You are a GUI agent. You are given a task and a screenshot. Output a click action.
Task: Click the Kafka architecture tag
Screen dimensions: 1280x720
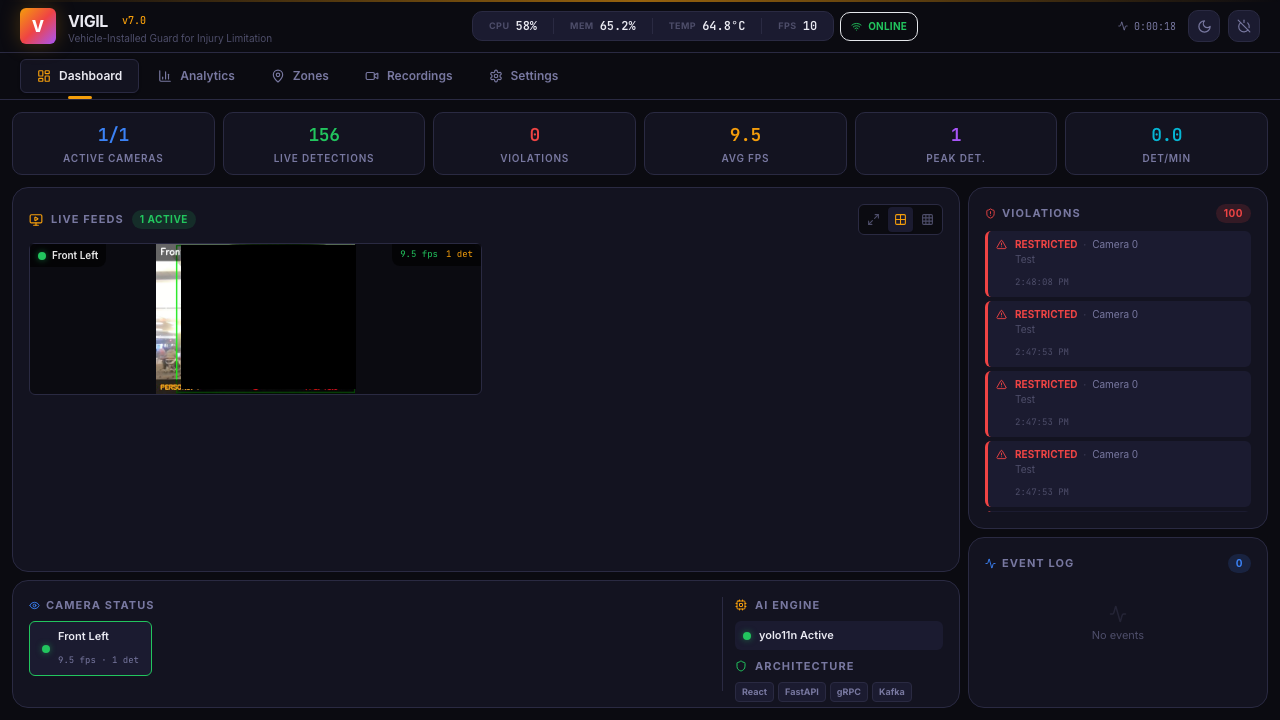891,692
